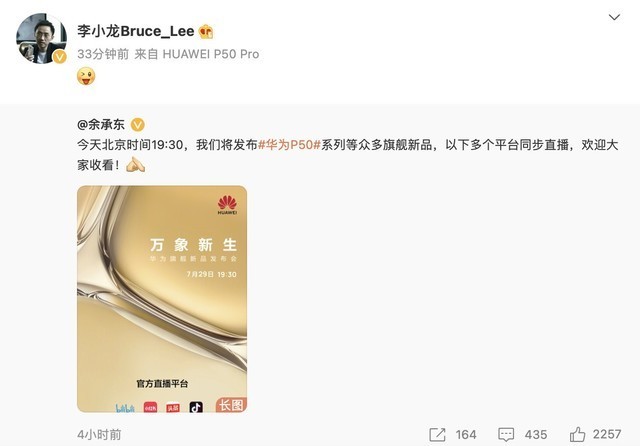Screen dimensions: 640x446
Task: Like the post with thumbs-up icon
Action: pyautogui.click(x=578, y=434)
